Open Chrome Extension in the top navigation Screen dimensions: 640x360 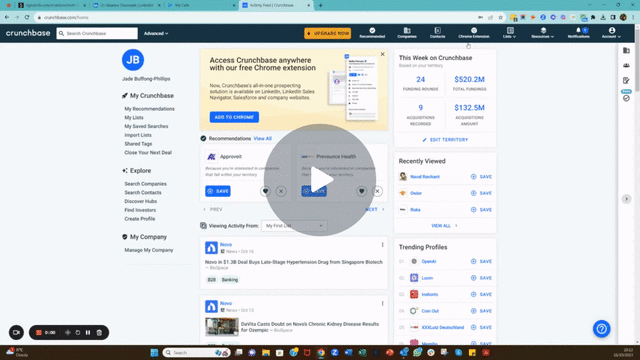coord(474,33)
